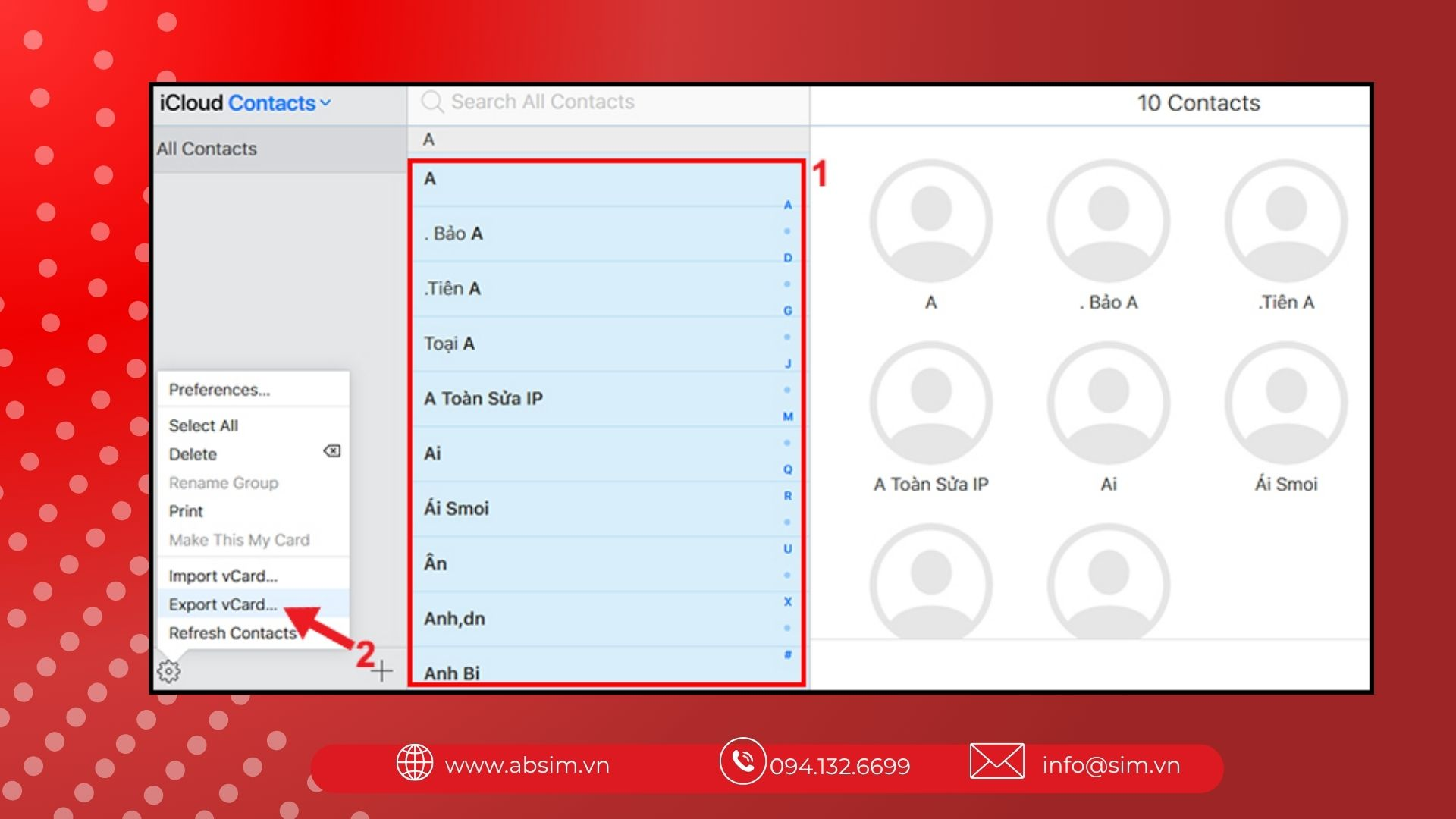The image size is (1456, 819).
Task: Choose Make This My Card entry
Action: click(x=253, y=540)
